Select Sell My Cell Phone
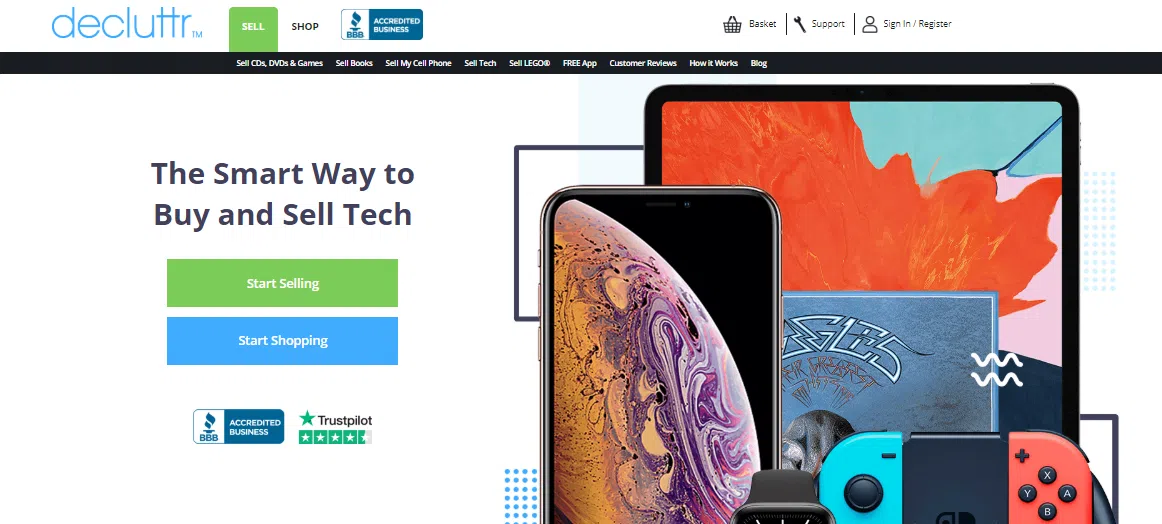Image resolution: width=1162 pixels, height=524 pixels. tap(418, 63)
